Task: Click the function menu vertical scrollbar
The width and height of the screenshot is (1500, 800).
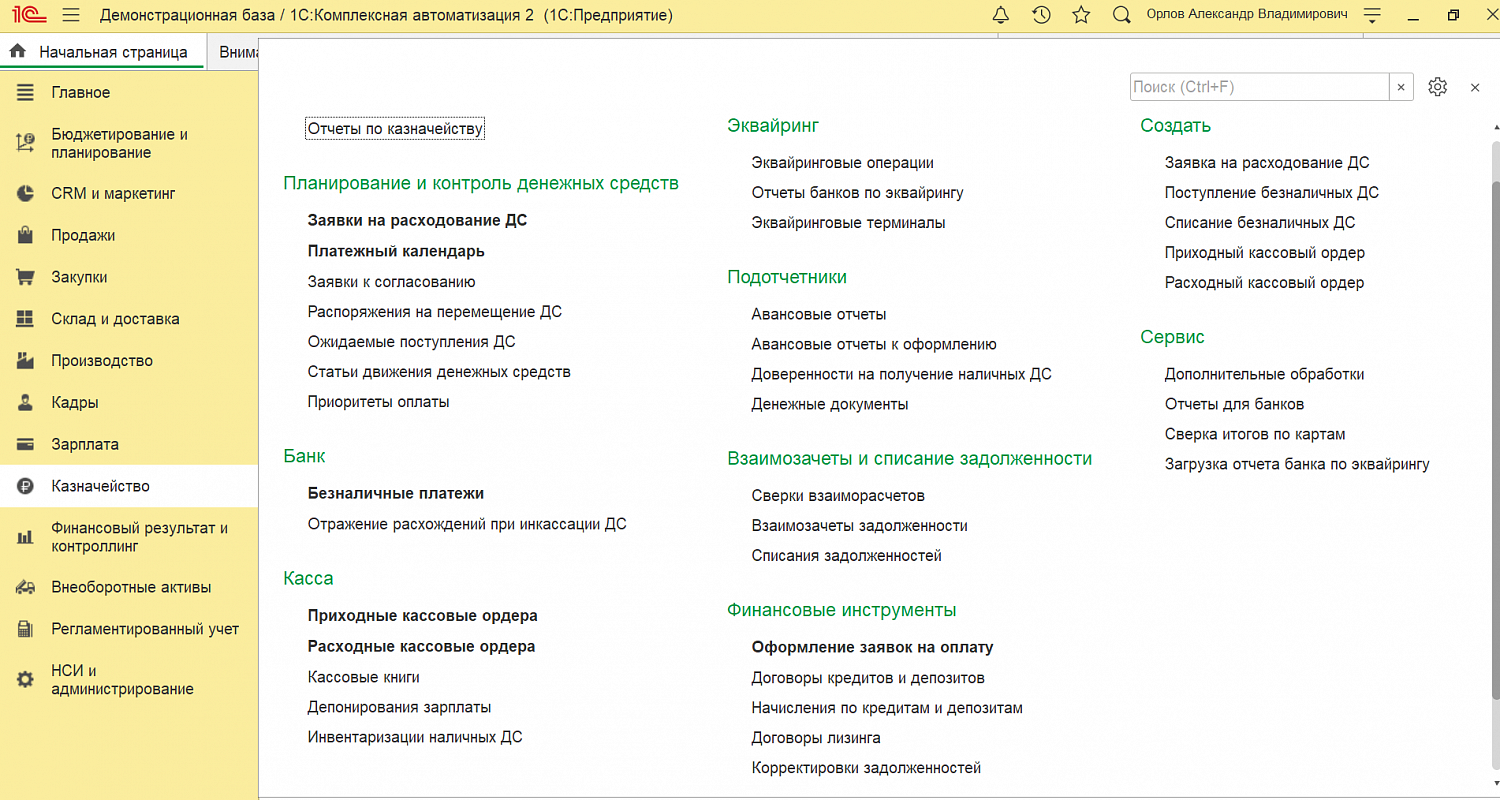Action: coord(1495,440)
